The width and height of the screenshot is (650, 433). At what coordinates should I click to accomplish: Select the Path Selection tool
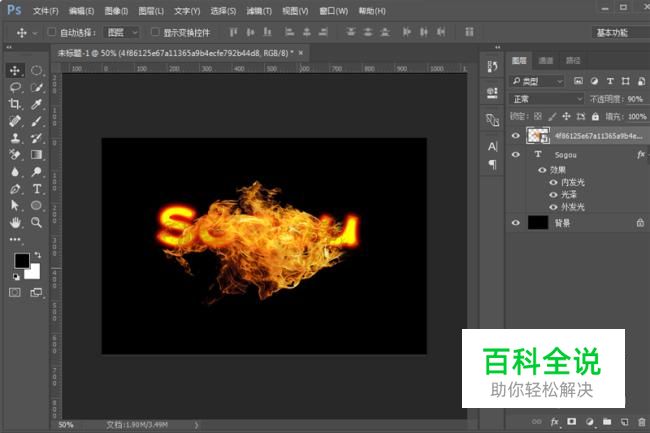point(15,206)
